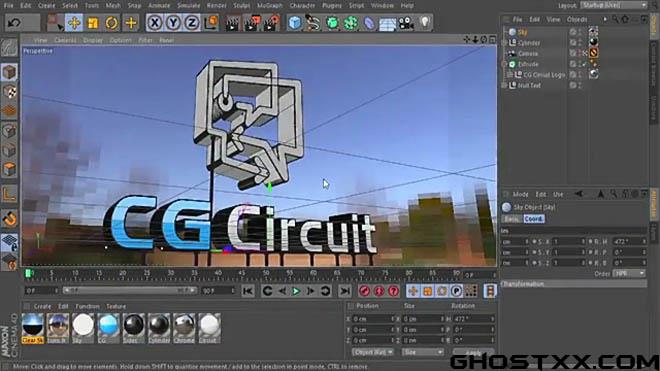660x371 pixels.
Task: Add a Cube primitive object
Action: pyautogui.click(x=295, y=23)
